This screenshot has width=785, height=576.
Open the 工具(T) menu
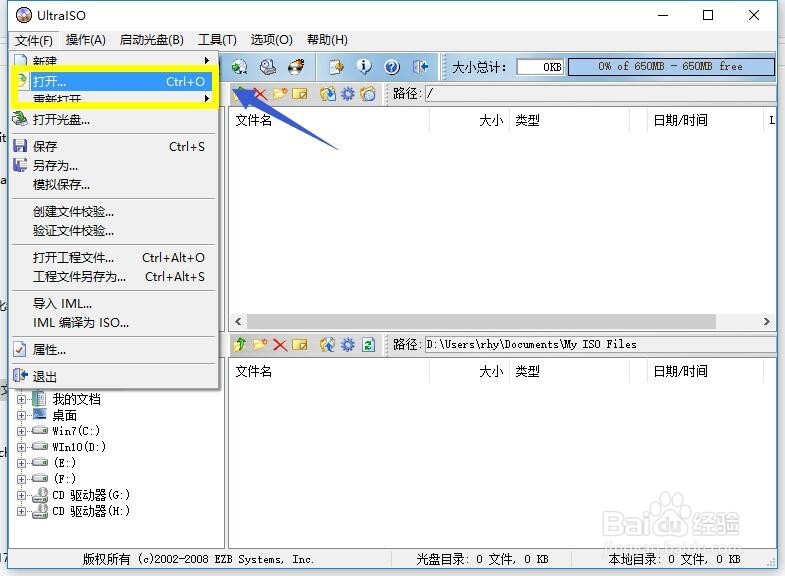[x=217, y=40]
